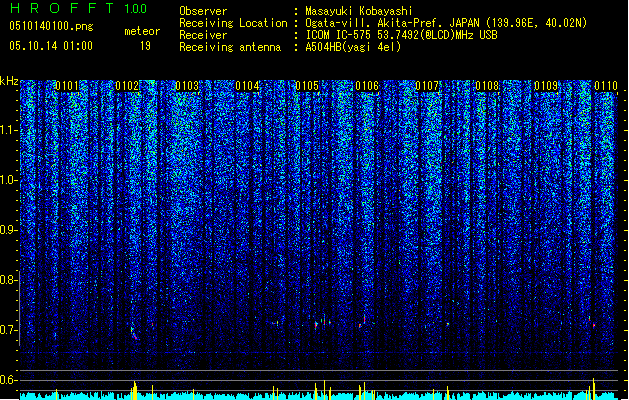The width and height of the screenshot is (629, 400).
Task: Click the 0.7 frequency axis label
Action: click(x=8, y=330)
